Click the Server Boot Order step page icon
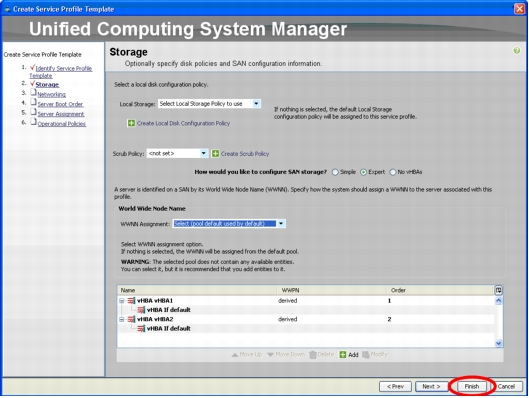Screen dimensions: 529x398 (33, 102)
